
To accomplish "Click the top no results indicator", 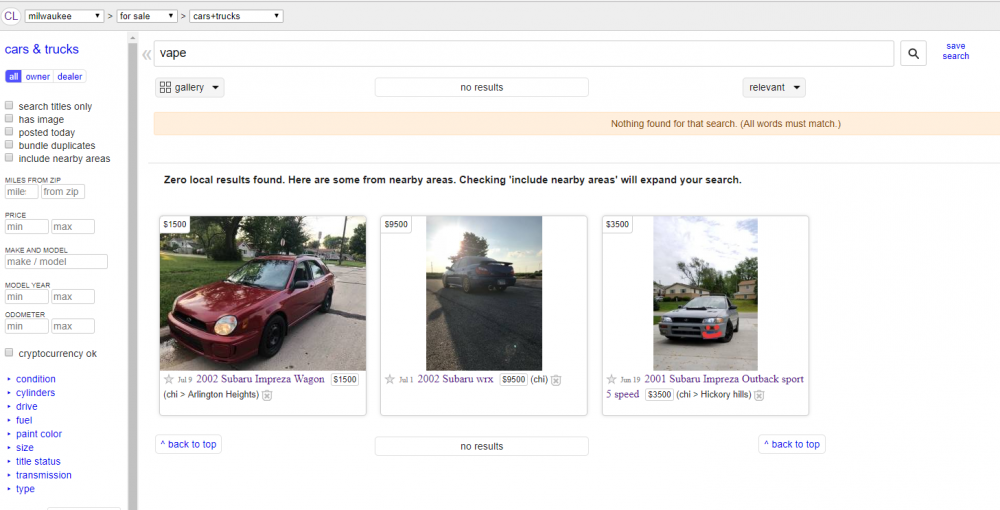I will point(482,87).
